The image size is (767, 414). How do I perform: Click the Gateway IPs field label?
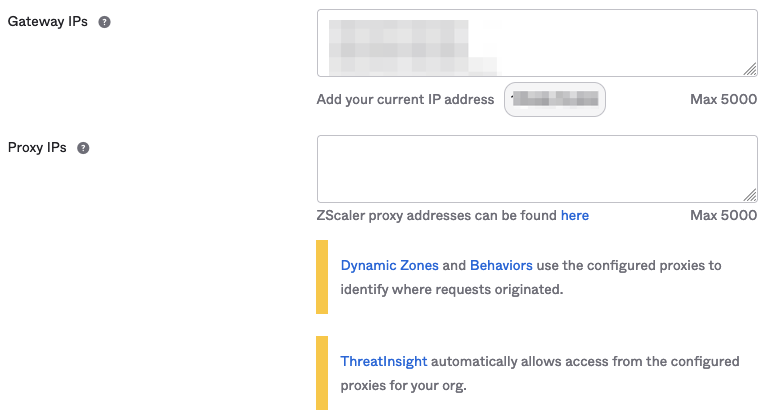[x=48, y=22]
